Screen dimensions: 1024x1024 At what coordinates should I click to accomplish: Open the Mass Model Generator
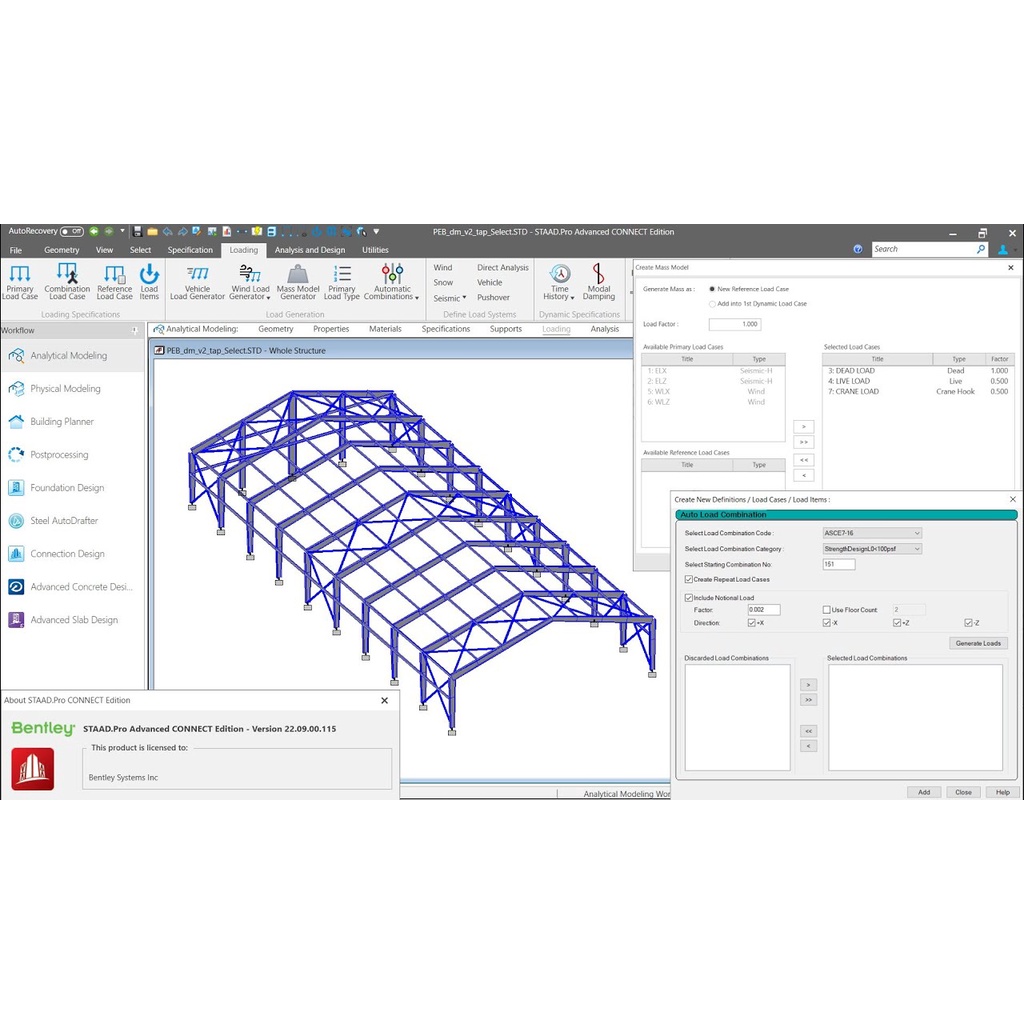tap(298, 281)
